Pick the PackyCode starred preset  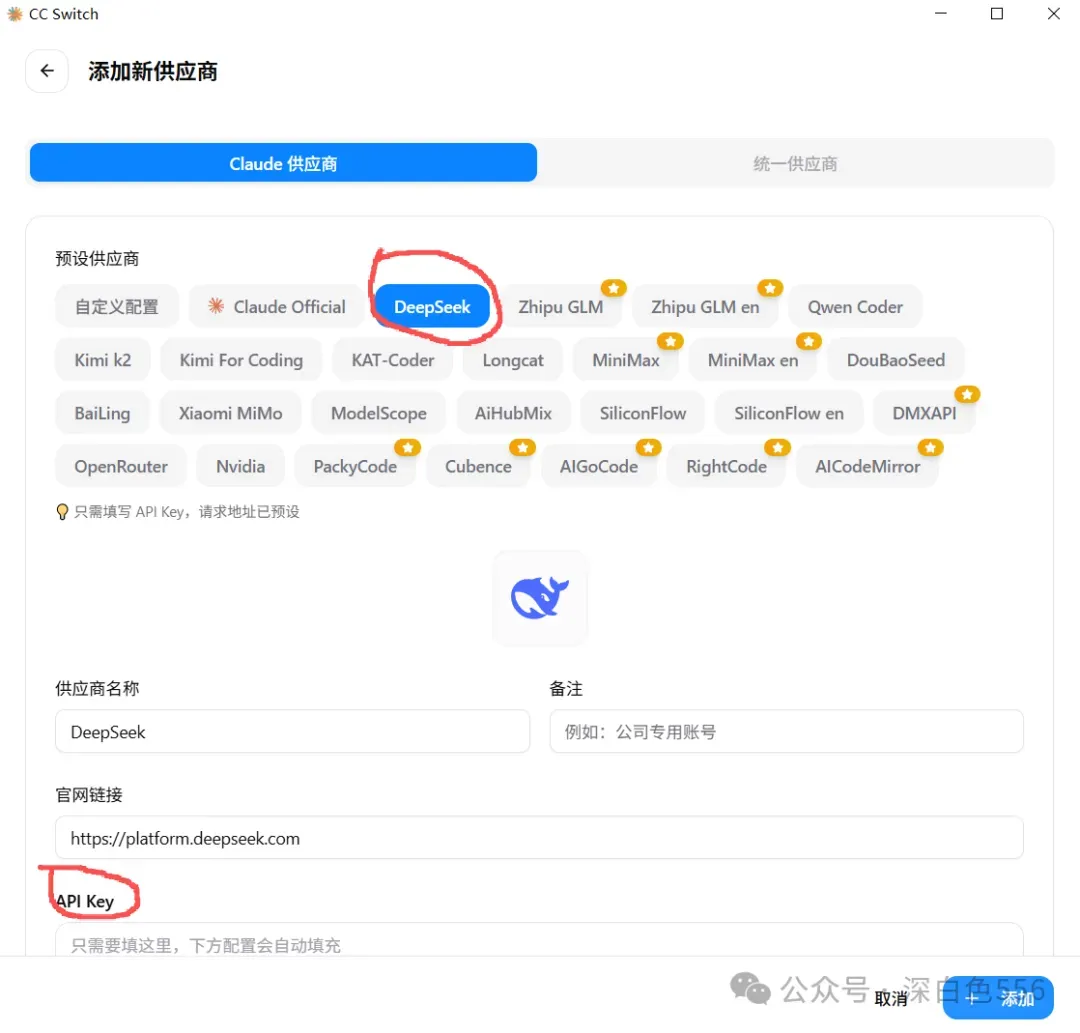(x=355, y=466)
